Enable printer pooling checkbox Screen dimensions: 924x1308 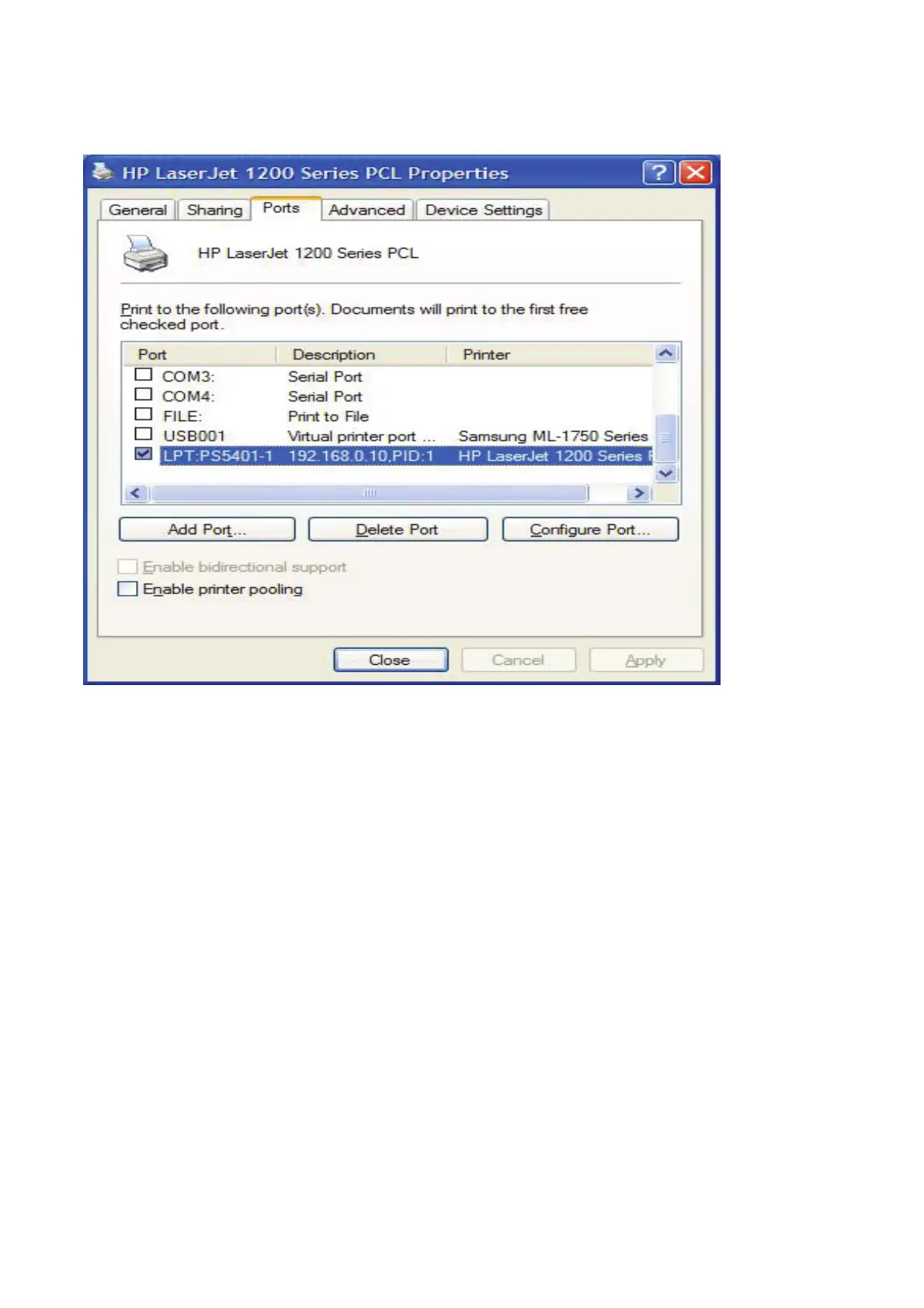pos(127,589)
